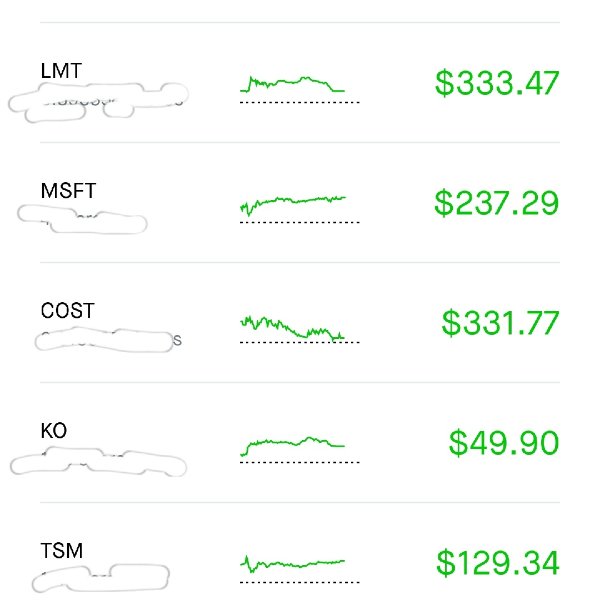Select the redacted holdings text under COST
600x600 pixels.
click(108, 340)
